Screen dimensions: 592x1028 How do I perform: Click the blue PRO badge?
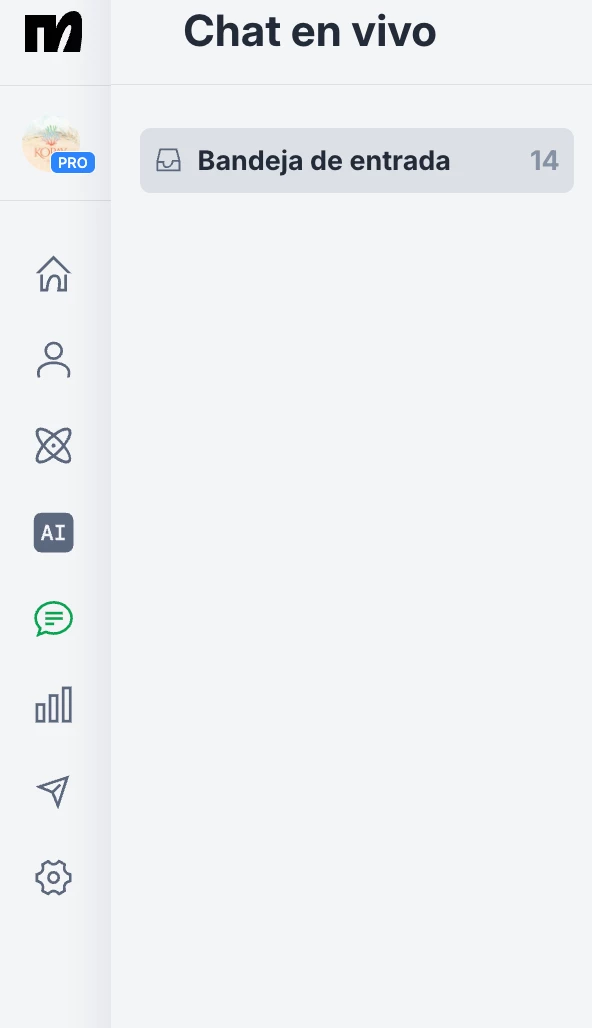tap(73, 163)
